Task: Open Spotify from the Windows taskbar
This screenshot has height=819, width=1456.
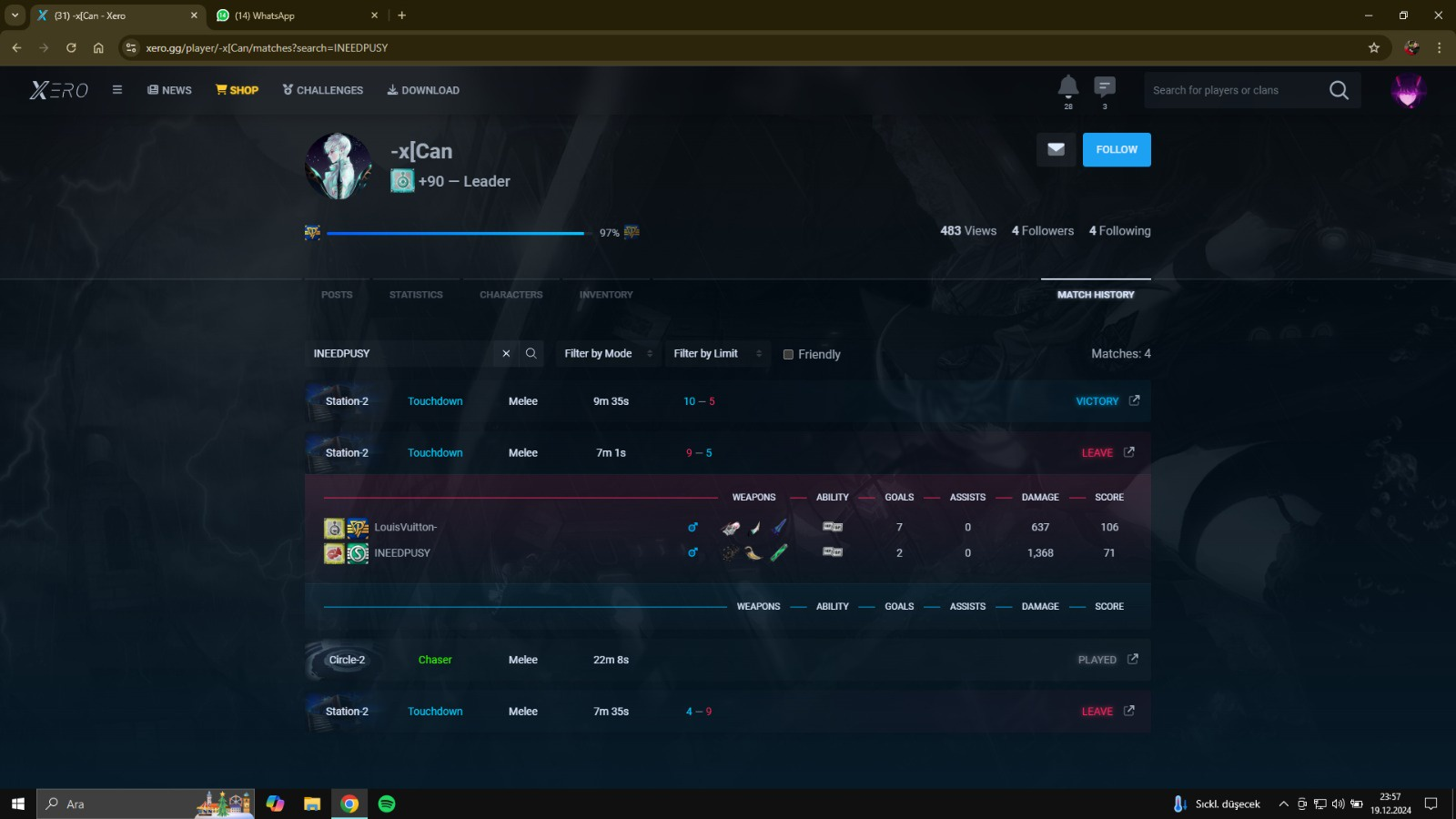Action: tap(387, 804)
